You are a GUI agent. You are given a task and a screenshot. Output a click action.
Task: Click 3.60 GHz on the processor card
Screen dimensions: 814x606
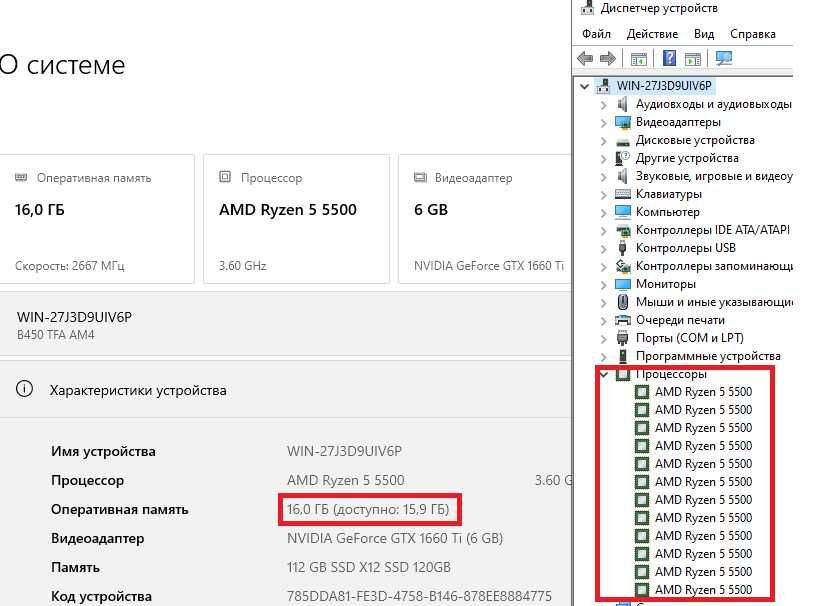tap(242, 266)
